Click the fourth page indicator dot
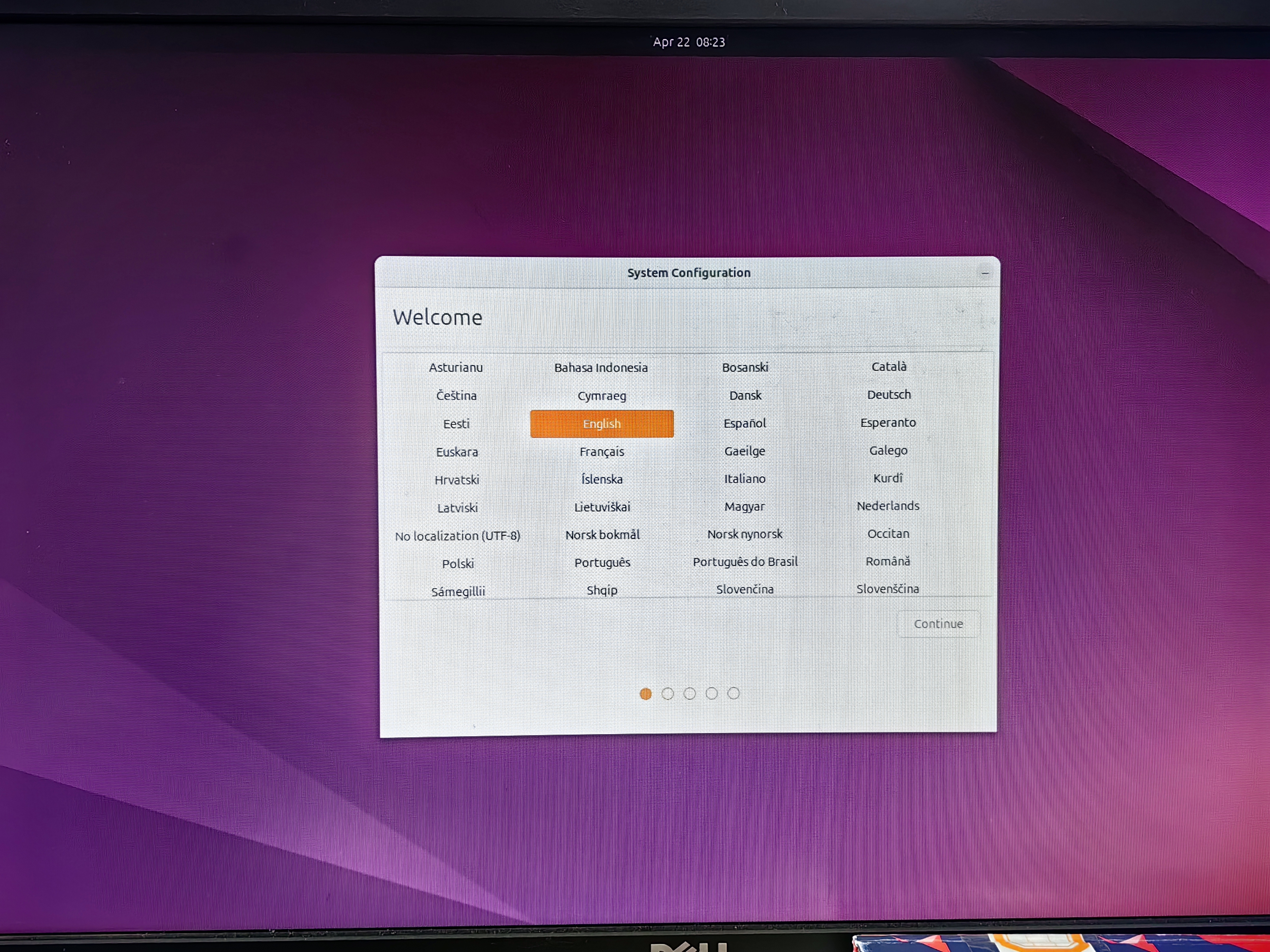The width and height of the screenshot is (1270, 952). 712,693
